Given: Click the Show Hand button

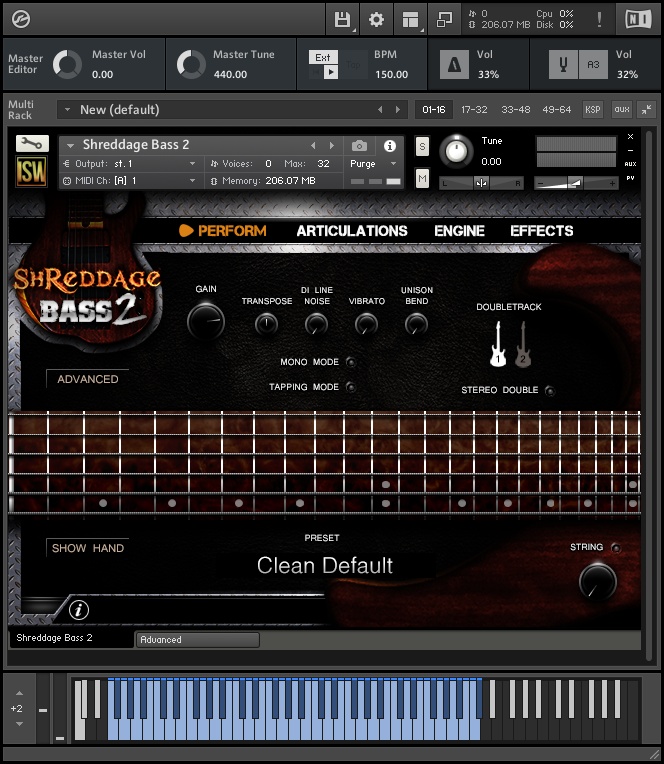Looking at the screenshot, I should pyautogui.click(x=88, y=548).
